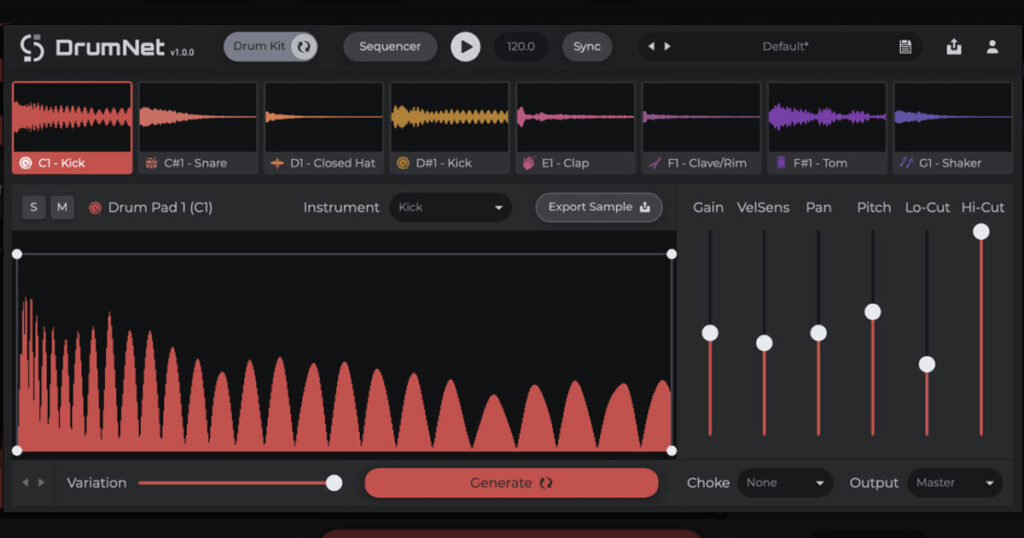
Task: Click the DrumNet logo icon
Action: coord(32,48)
